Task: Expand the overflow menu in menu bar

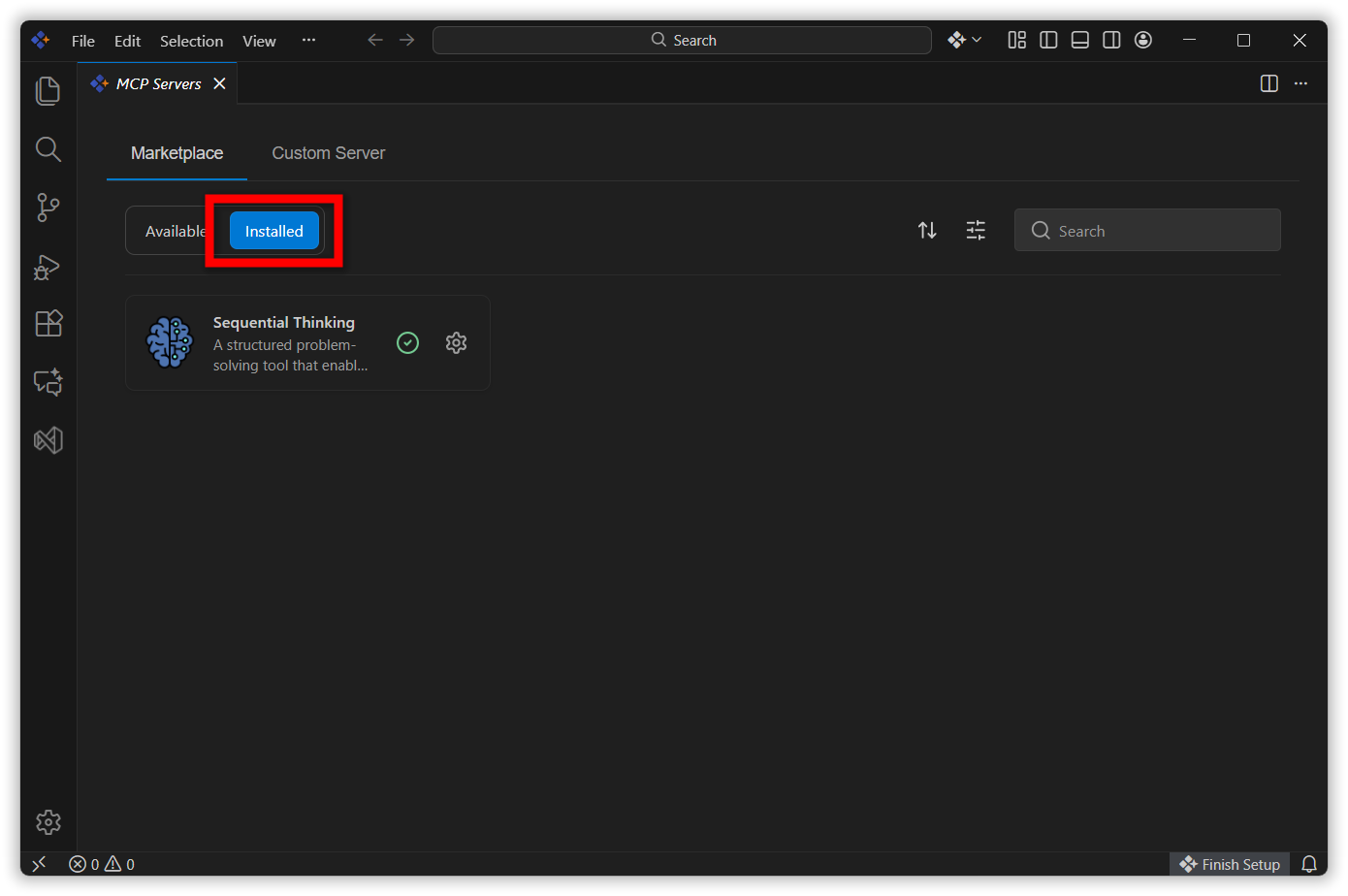Action: point(308,40)
